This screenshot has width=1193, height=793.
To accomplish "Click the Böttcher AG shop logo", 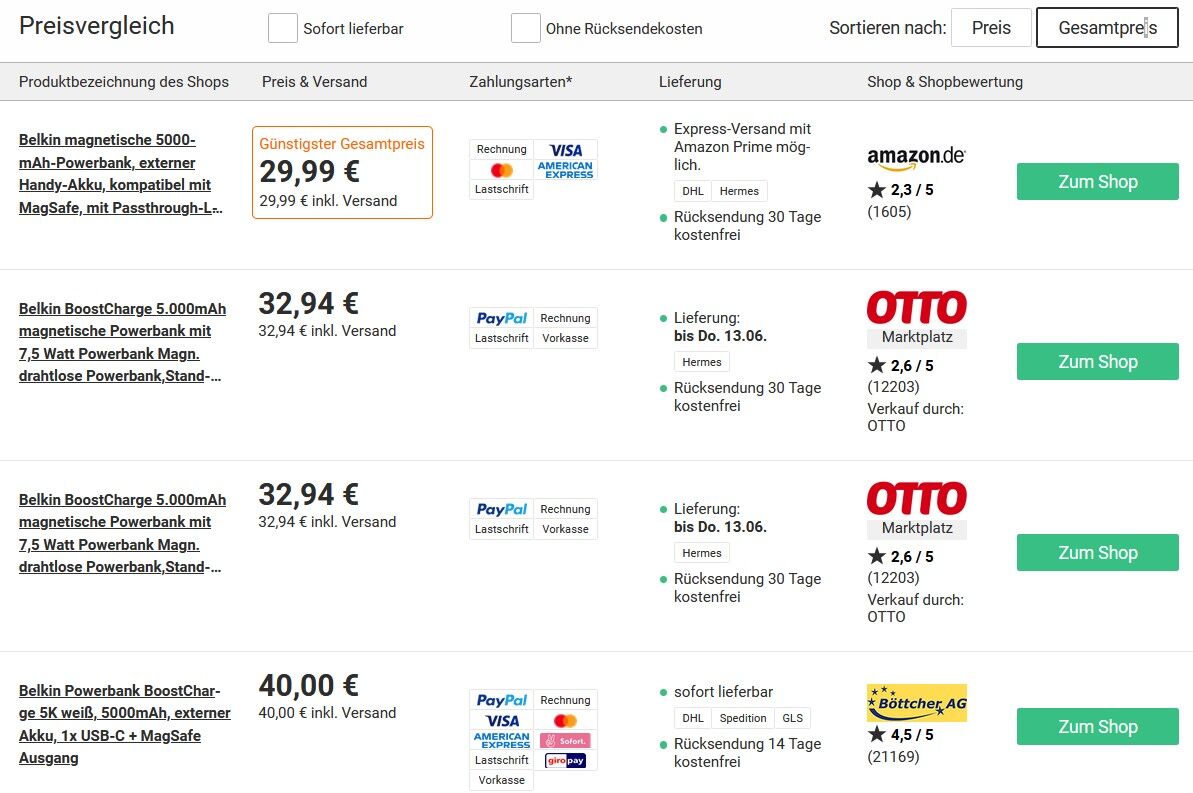I will [x=917, y=702].
